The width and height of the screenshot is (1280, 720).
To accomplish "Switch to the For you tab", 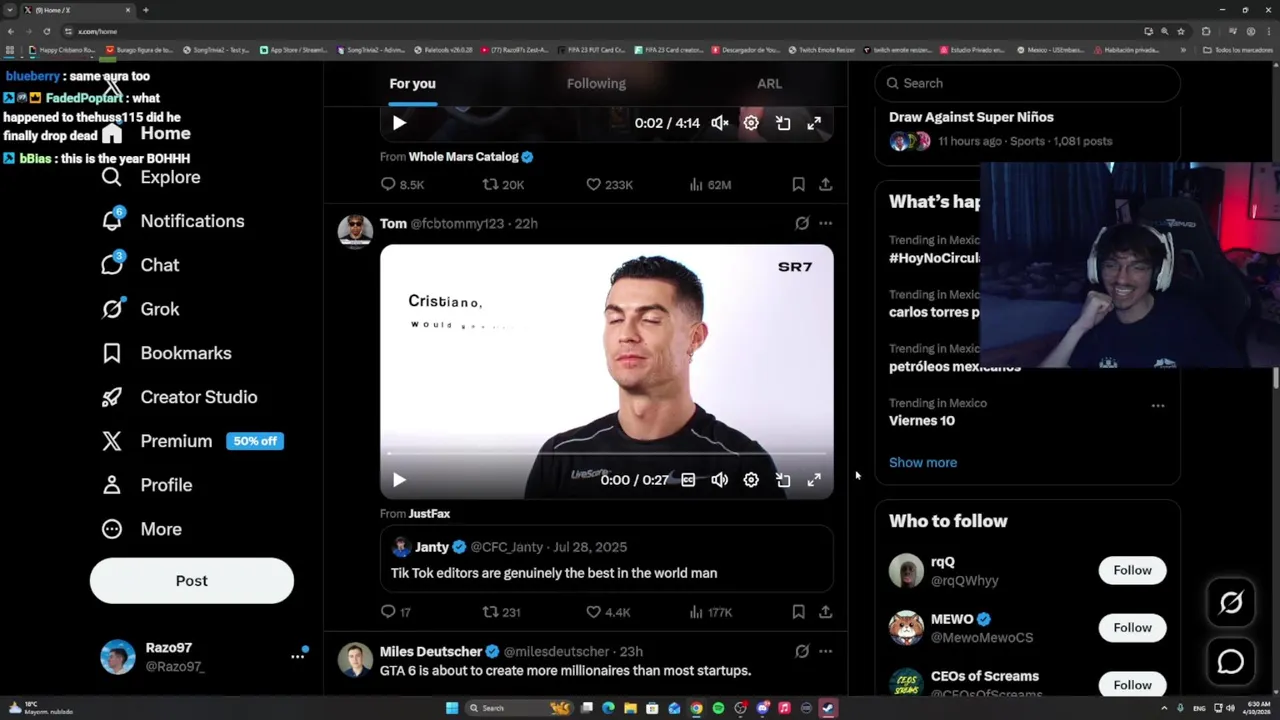I will tap(412, 83).
